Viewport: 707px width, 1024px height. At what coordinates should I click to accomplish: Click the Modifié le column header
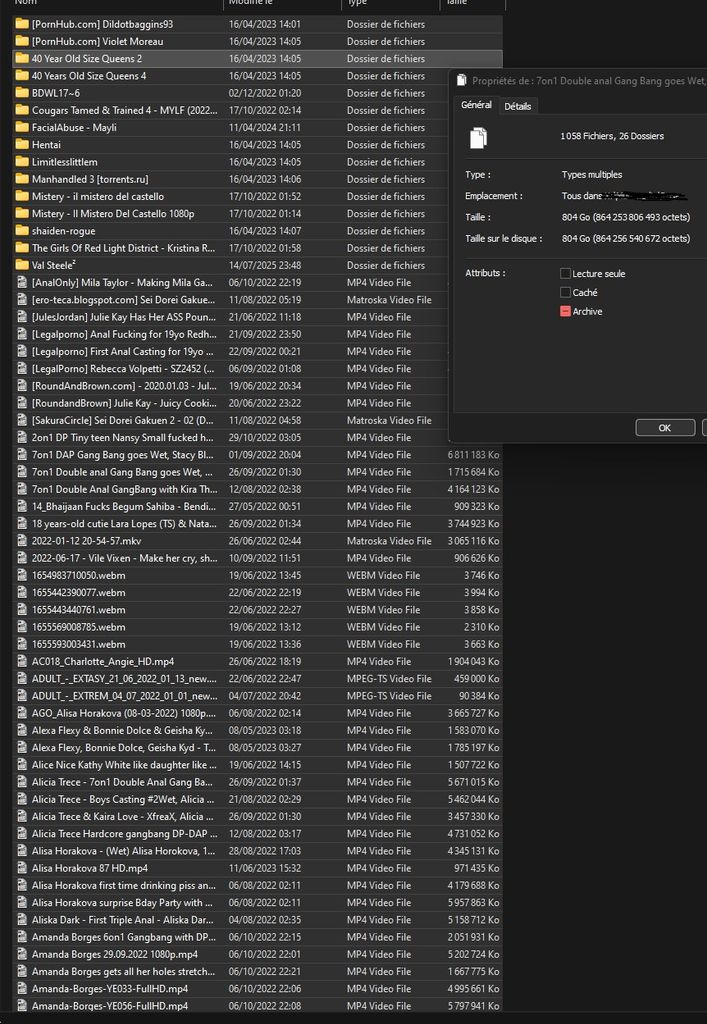251,3
